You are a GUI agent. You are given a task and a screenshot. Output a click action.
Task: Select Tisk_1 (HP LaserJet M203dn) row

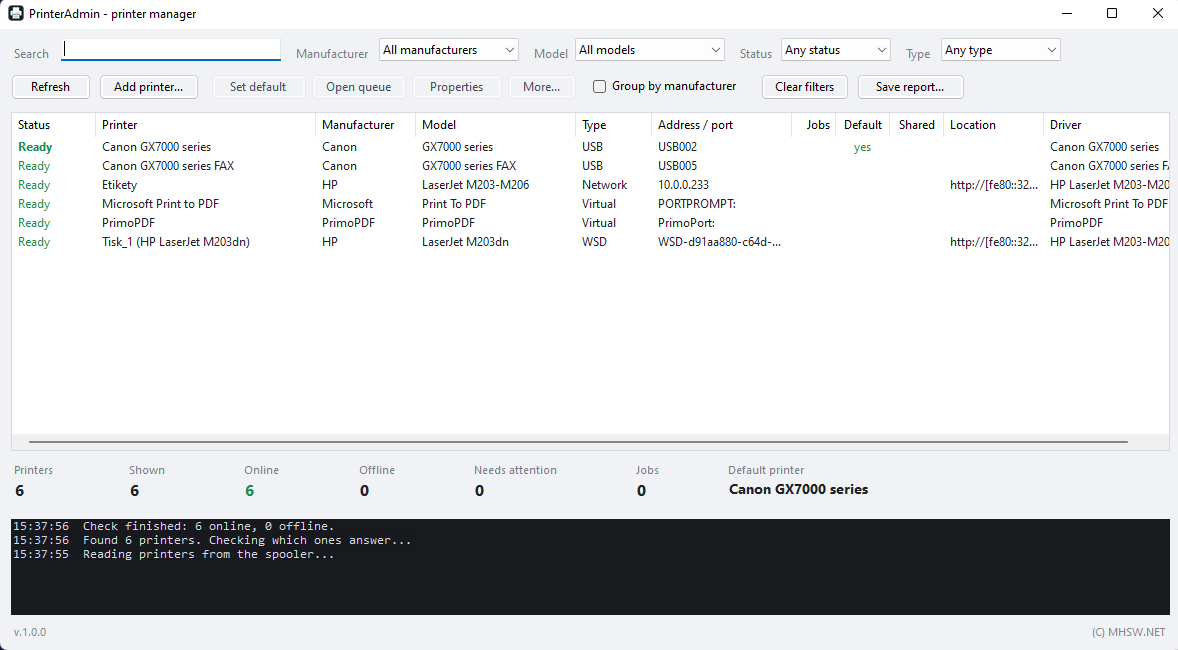click(x=591, y=242)
